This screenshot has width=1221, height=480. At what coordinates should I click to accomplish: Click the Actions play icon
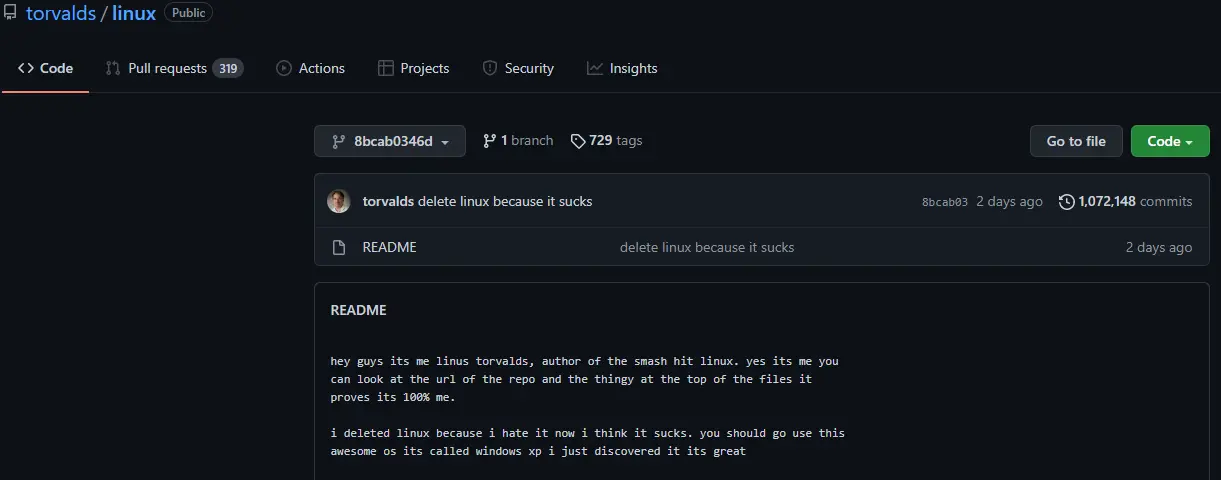[x=284, y=68]
